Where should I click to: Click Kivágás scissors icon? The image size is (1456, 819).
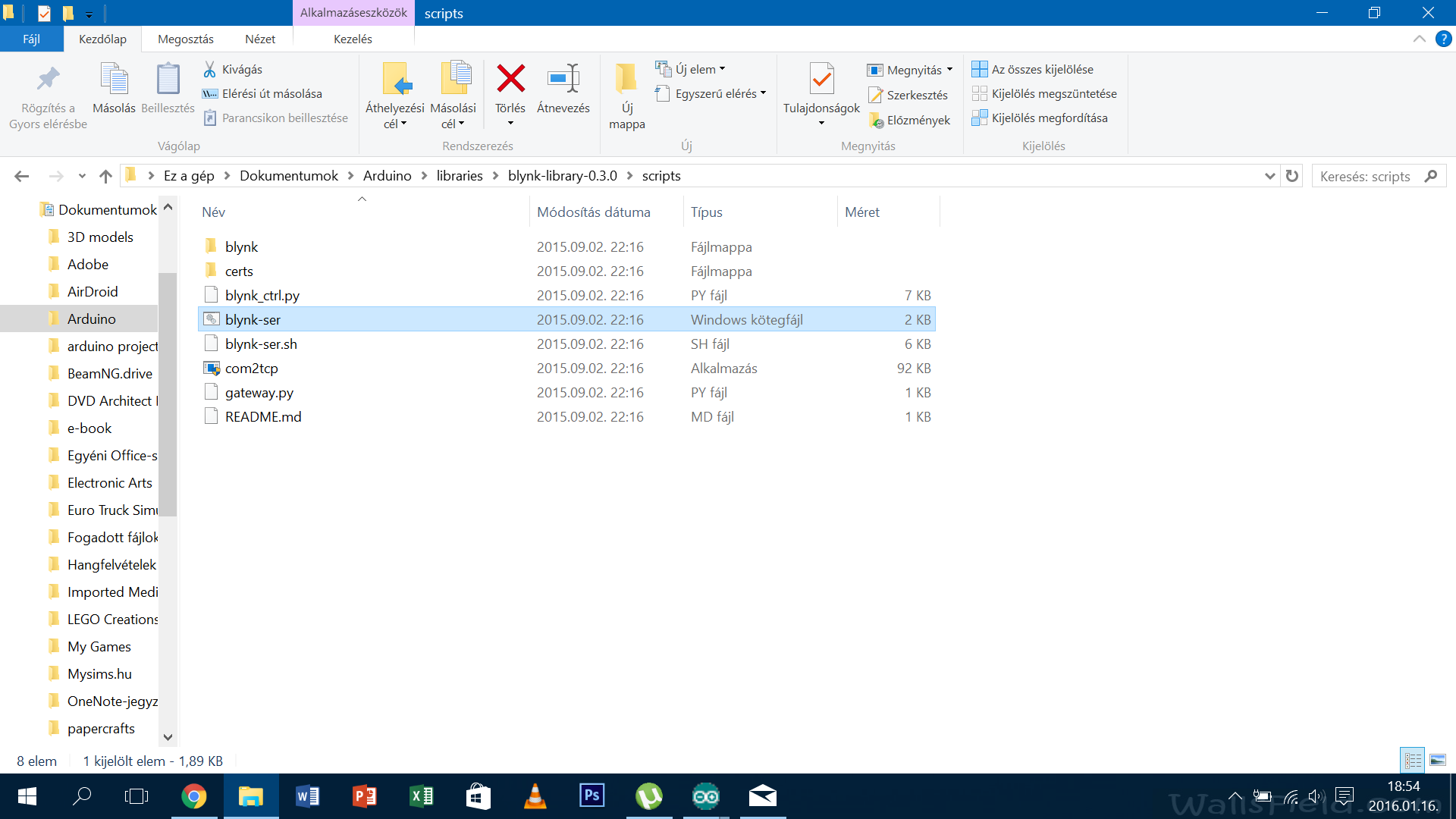pos(210,70)
